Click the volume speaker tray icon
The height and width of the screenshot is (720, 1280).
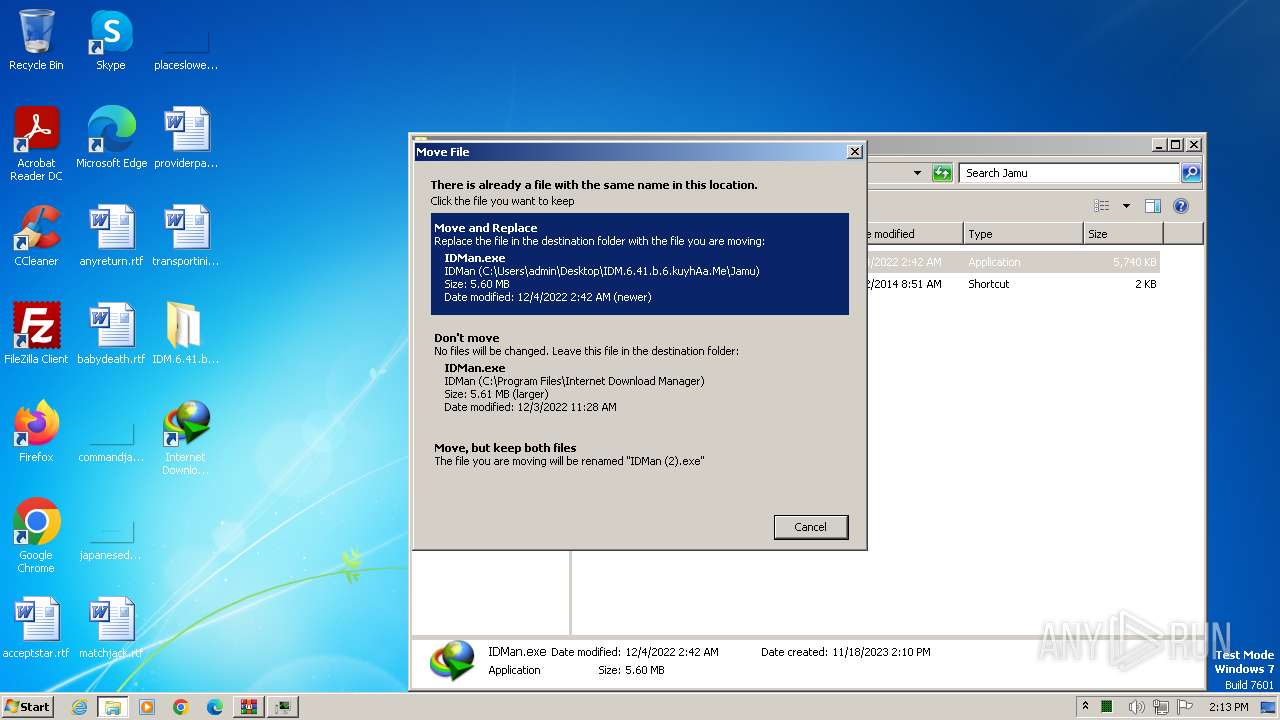pos(1136,707)
